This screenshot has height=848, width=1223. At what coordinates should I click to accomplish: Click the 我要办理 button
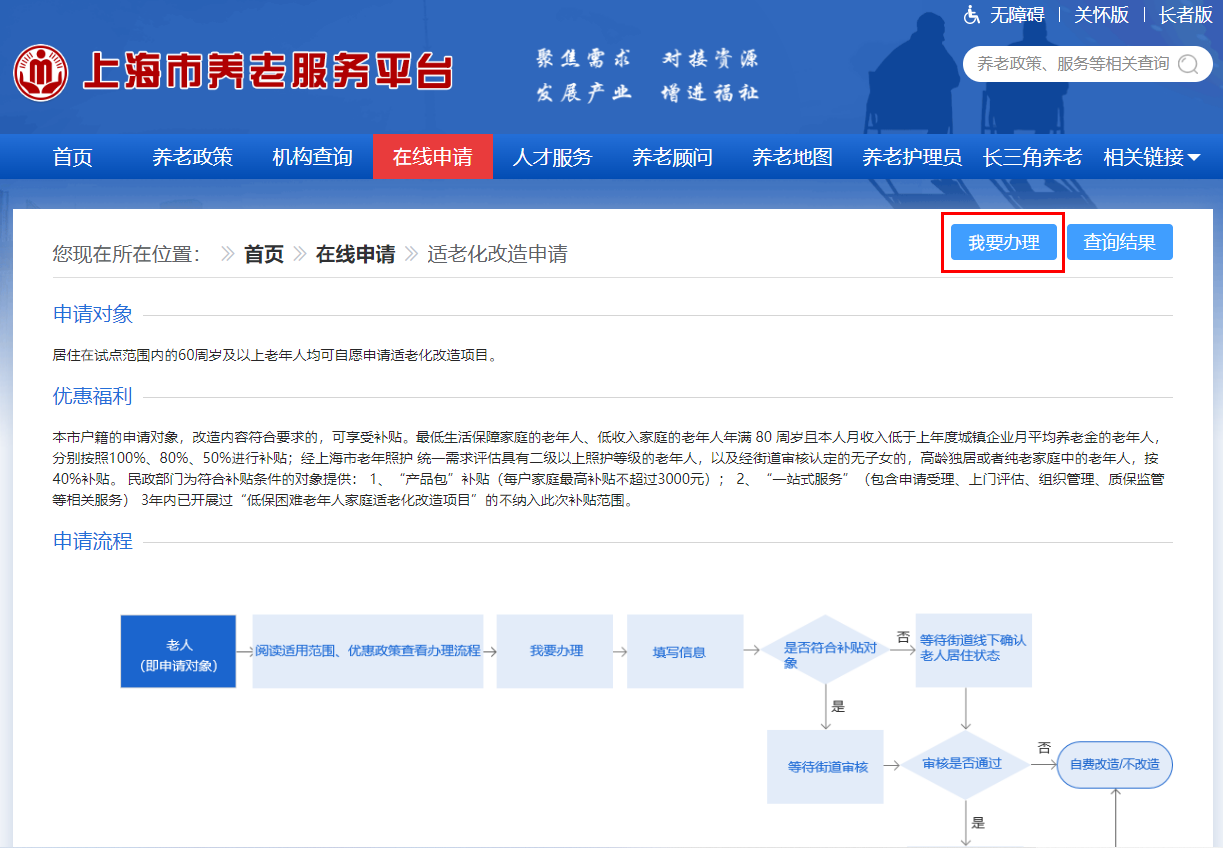coord(1003,243)
